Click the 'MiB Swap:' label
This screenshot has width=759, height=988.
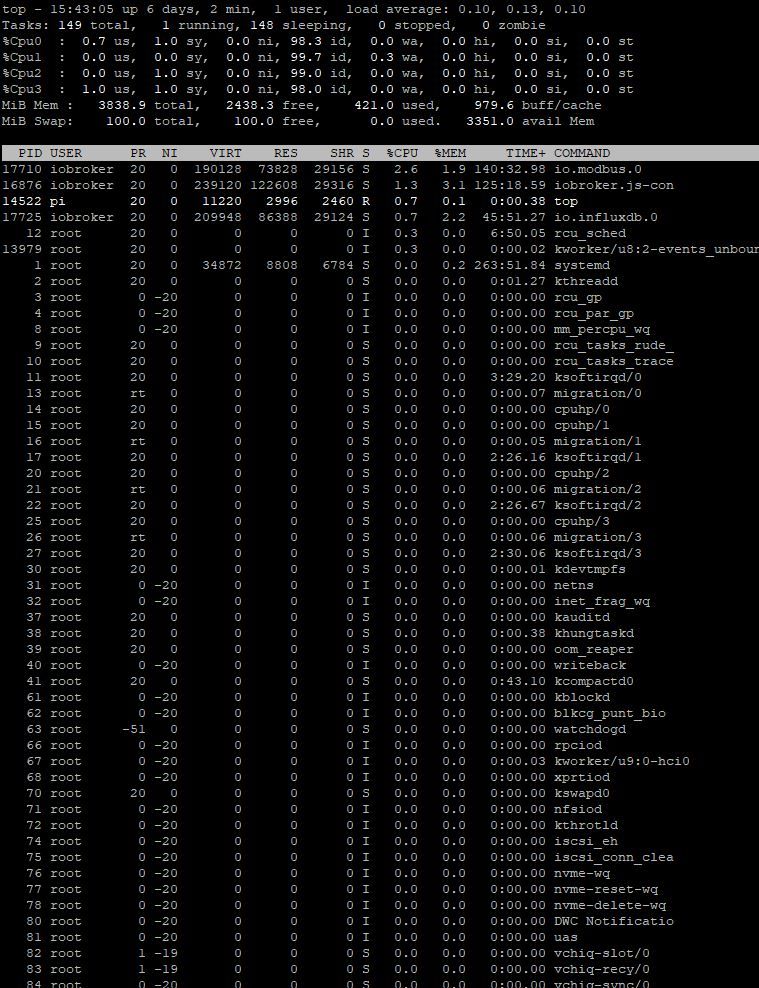(38, 121)
